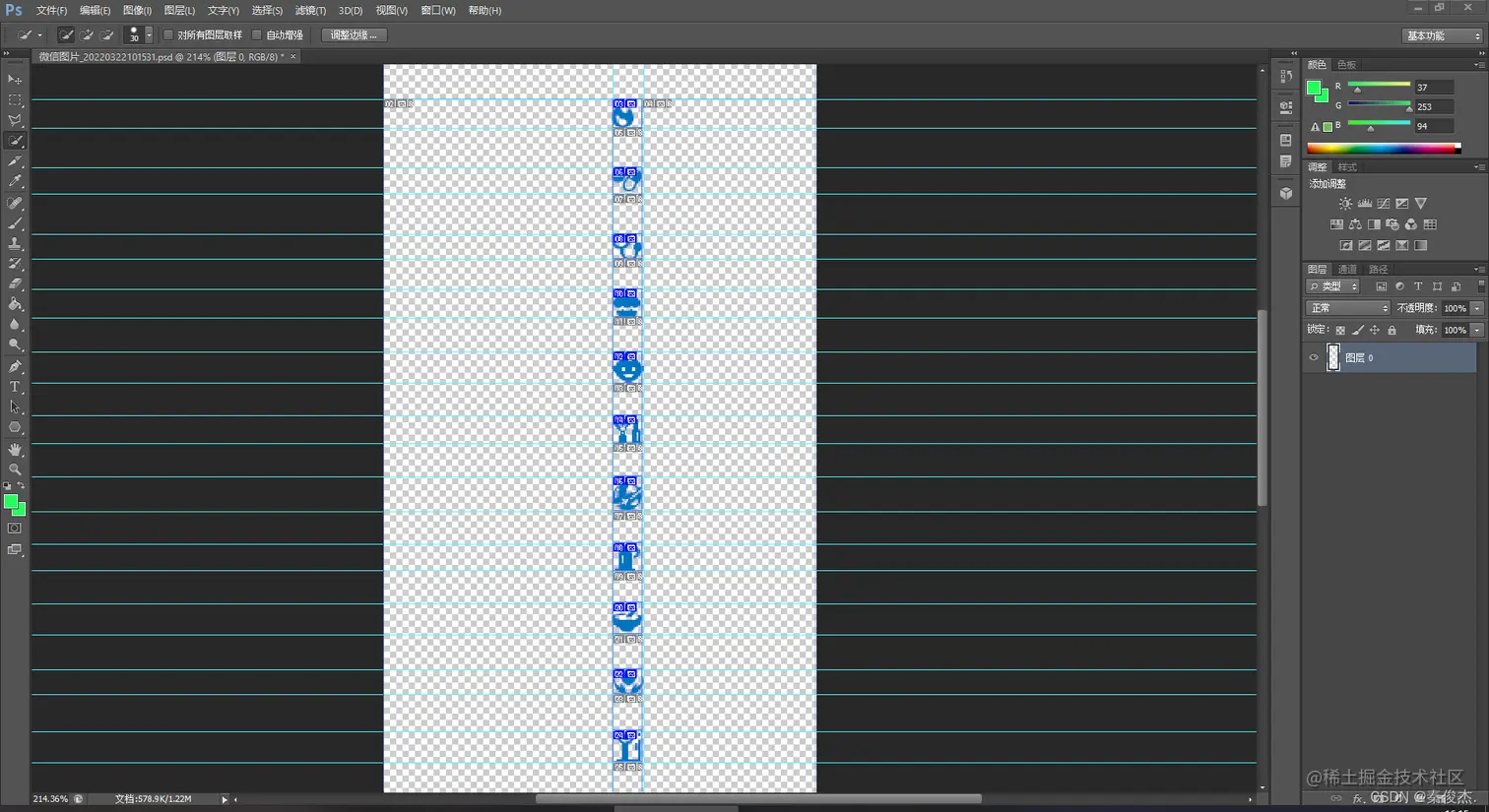
Task: Switch to the 通道 channels tab
Action: point(1347,269)
